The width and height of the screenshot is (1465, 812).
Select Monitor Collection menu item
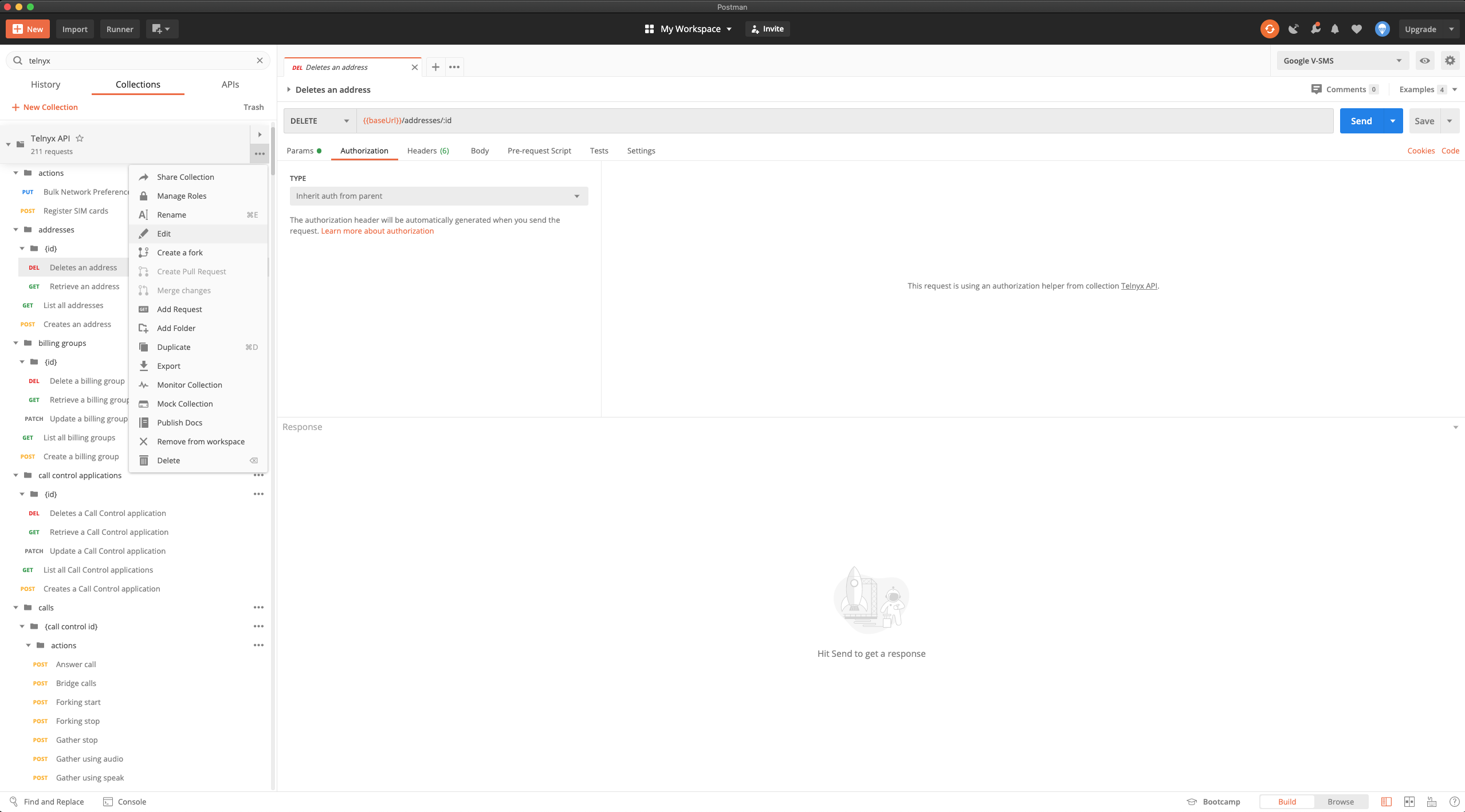point(198,385)
